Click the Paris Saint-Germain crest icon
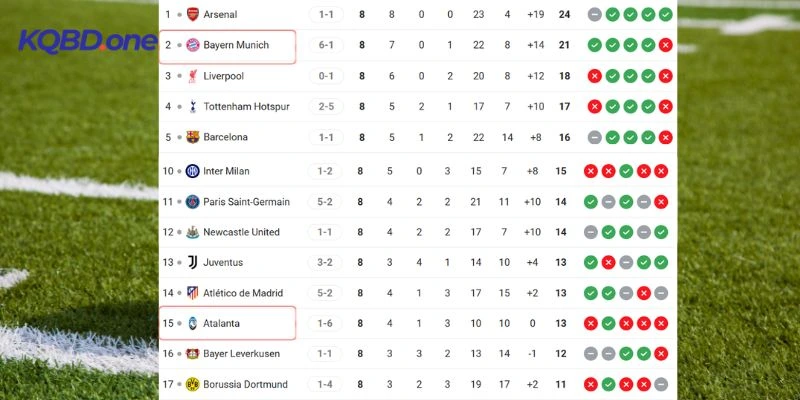The width and height of the screenshot is (800, 400). click(x=193, y=201)
